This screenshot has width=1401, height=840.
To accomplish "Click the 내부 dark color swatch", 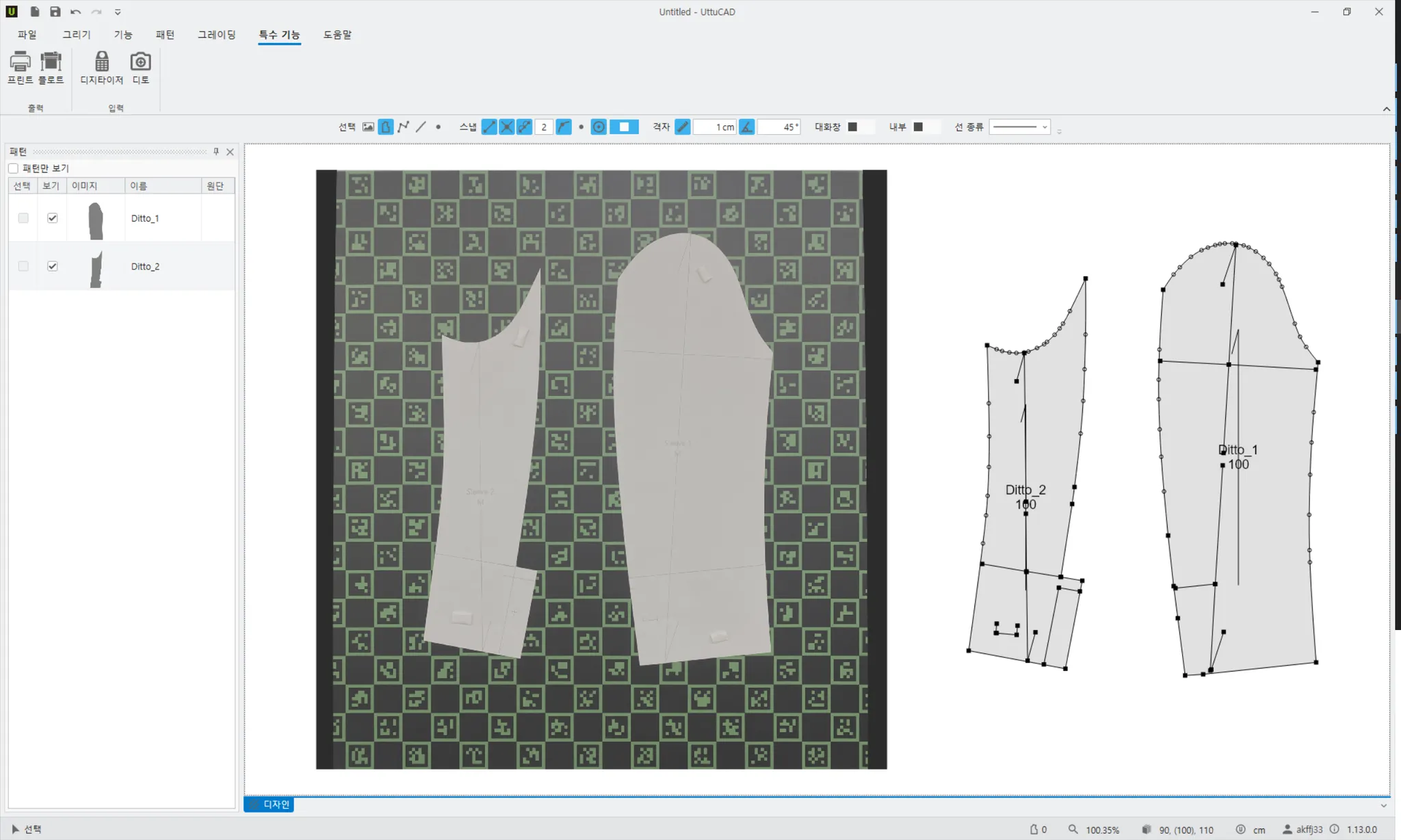I will (918, 127).
